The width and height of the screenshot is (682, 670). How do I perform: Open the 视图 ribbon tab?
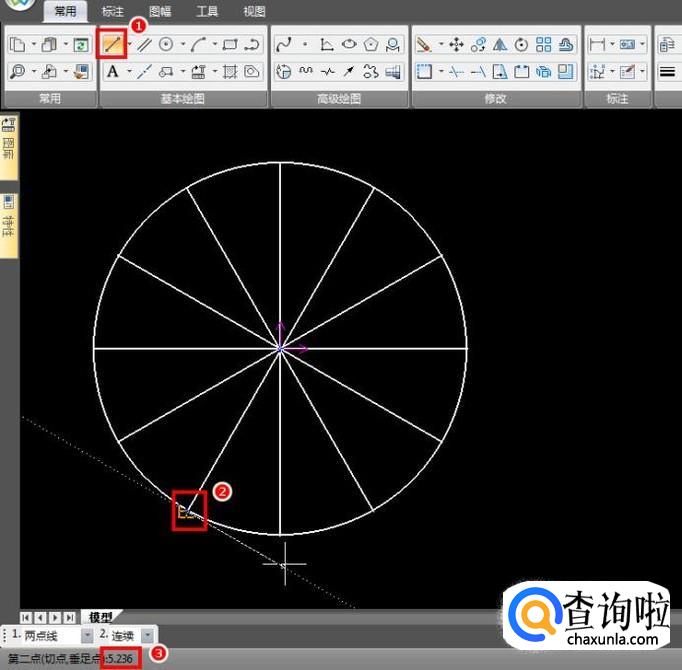pos(254,12)
